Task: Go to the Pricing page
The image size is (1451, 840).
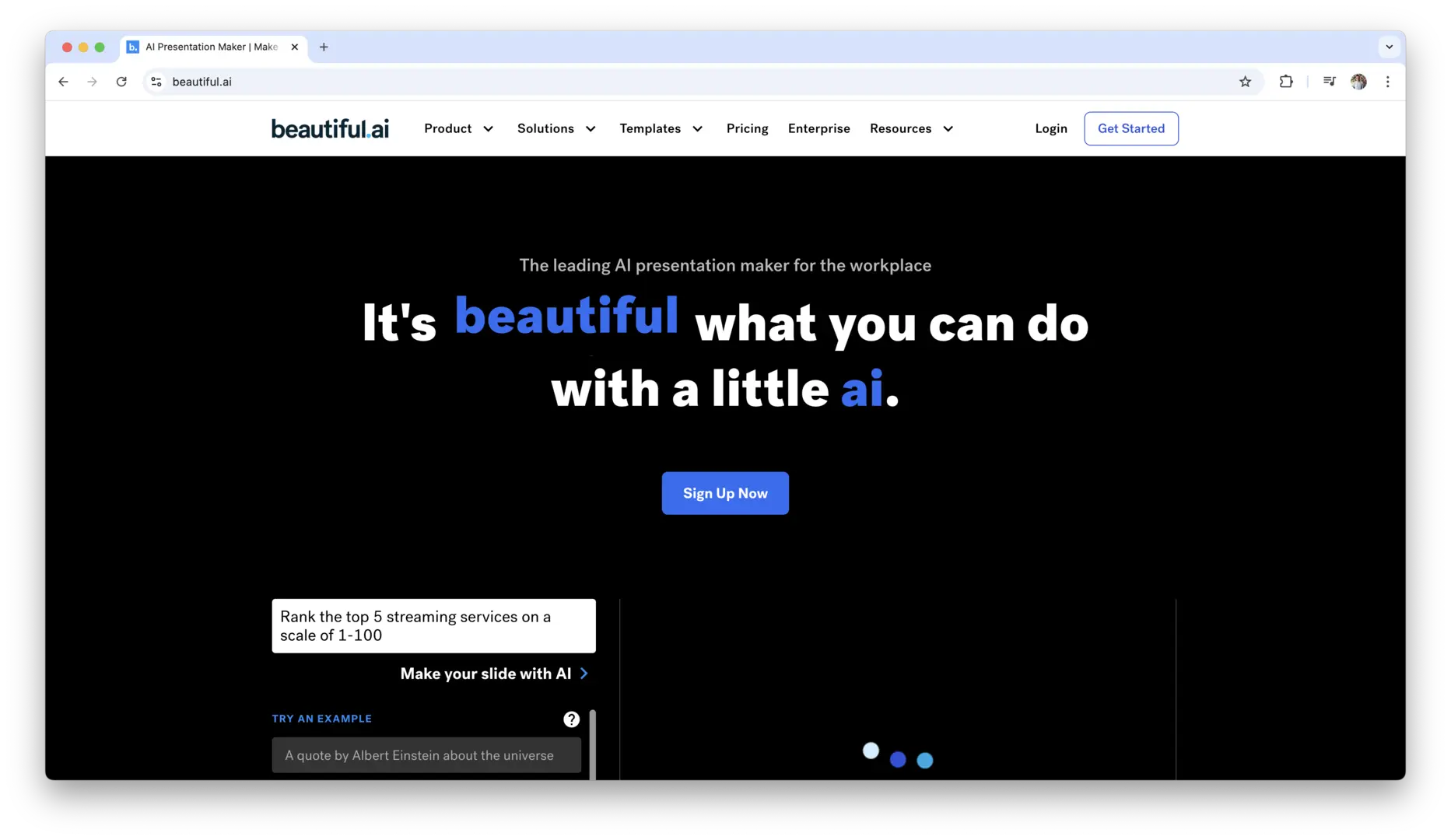Action: click(x=747, y=128)
